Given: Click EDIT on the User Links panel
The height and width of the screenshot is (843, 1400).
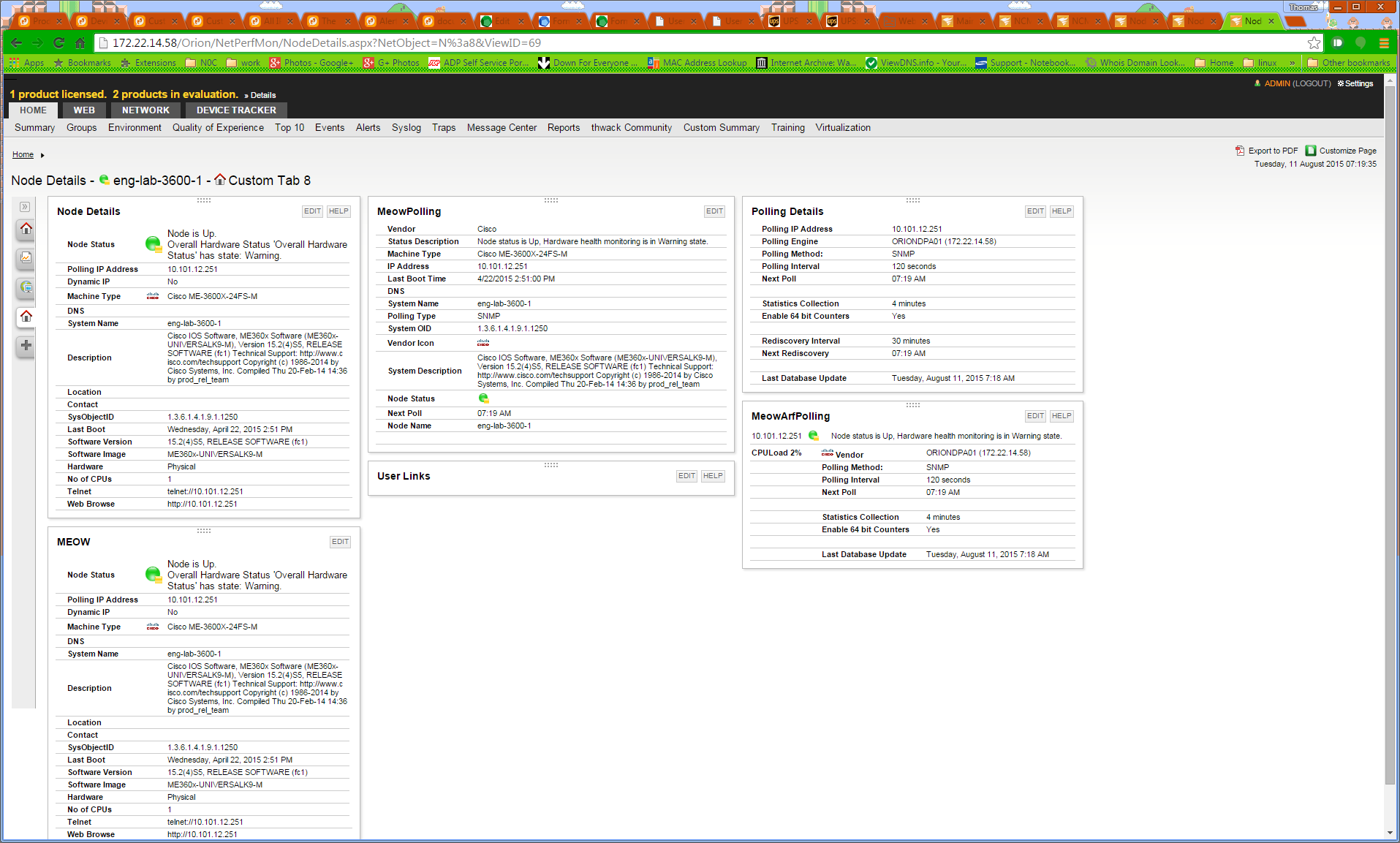Looking at the screenshot, I should click(x=686, y=476).
